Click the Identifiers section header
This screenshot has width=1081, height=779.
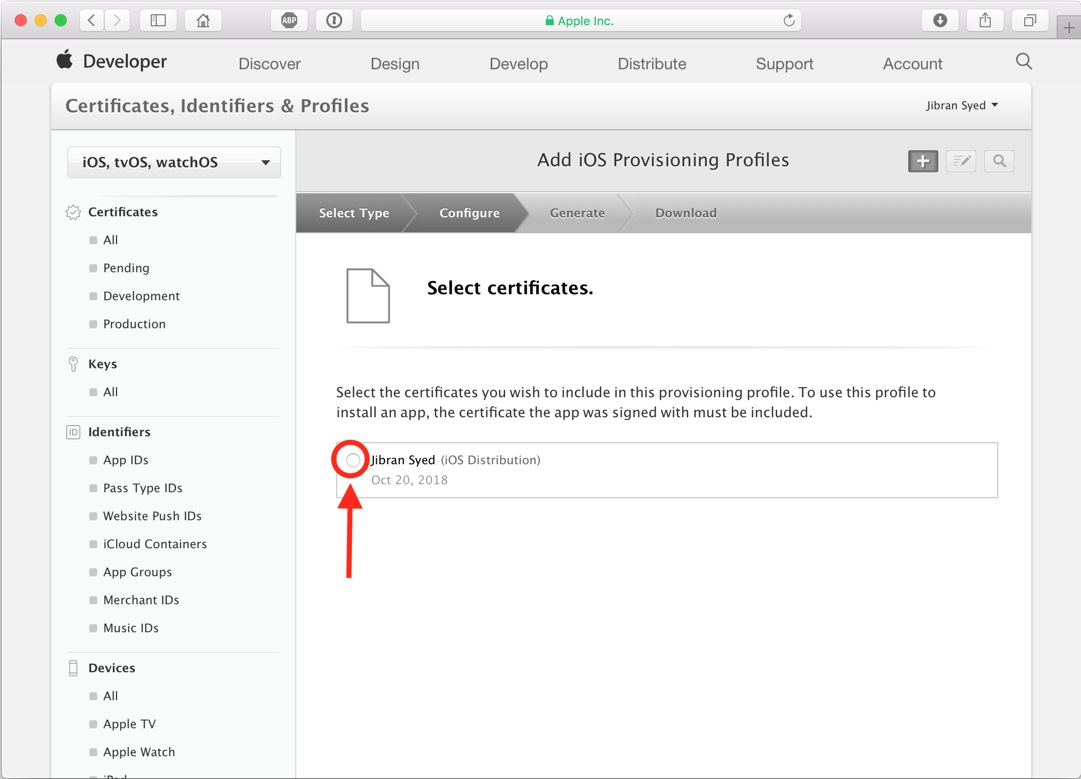point(119,432)
